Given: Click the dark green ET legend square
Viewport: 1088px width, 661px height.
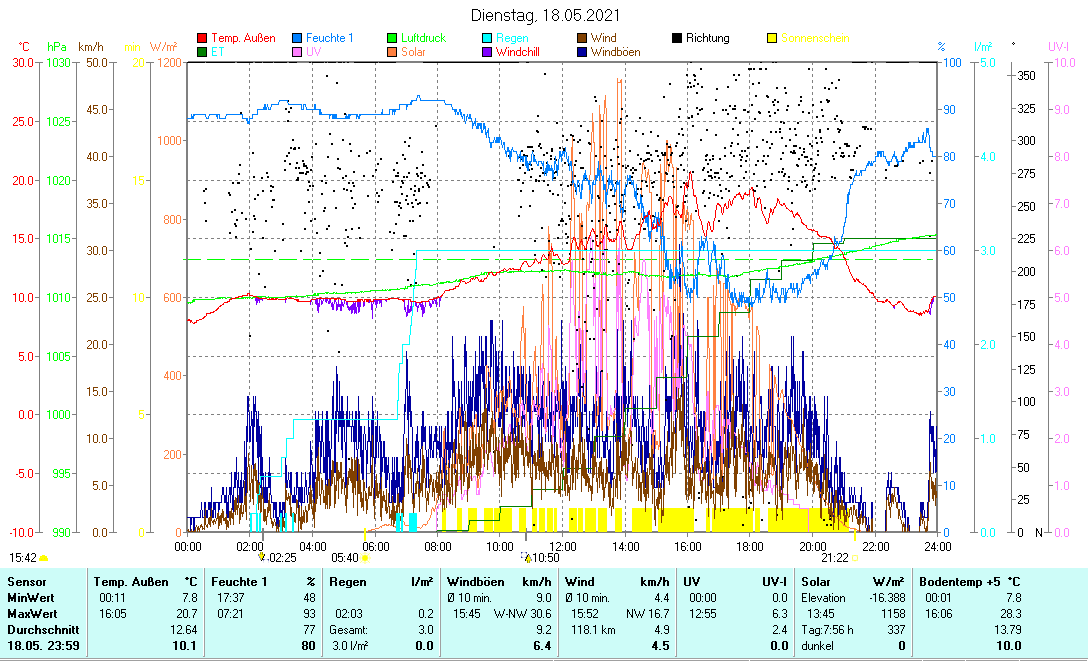Looking at the screenshot, I should pos(202,52).
